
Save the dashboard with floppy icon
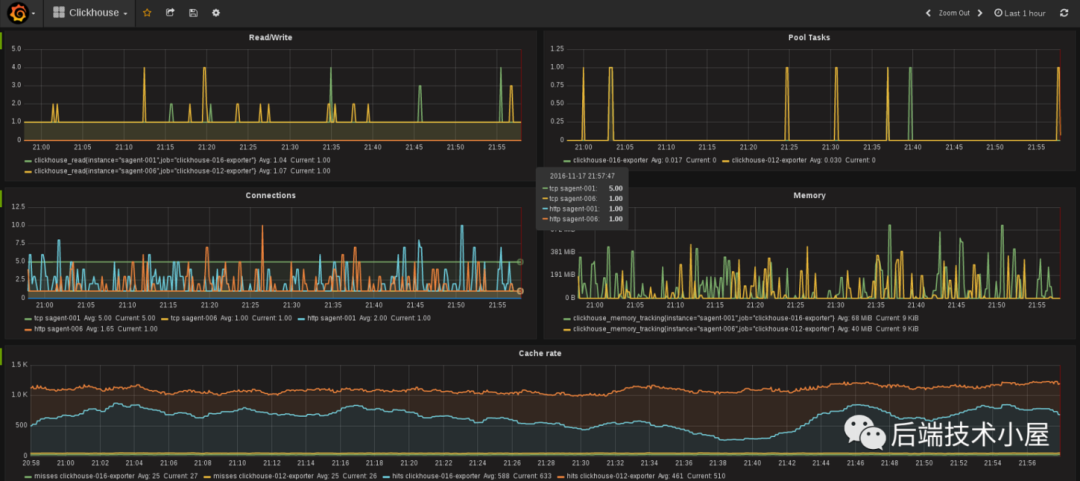[x=194, y=13]
